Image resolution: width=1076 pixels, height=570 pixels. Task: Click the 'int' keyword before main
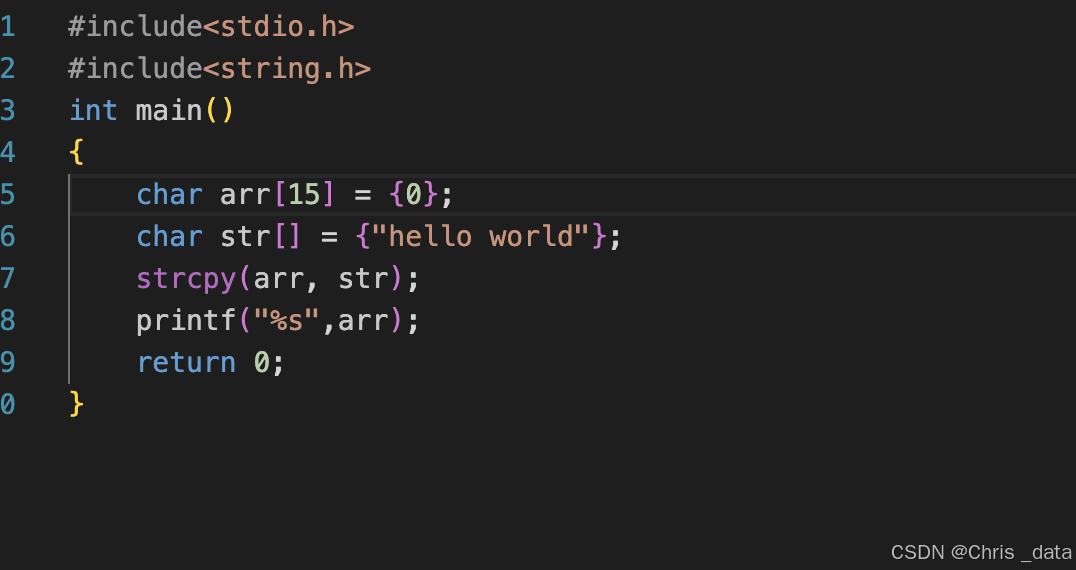(93, 110)
